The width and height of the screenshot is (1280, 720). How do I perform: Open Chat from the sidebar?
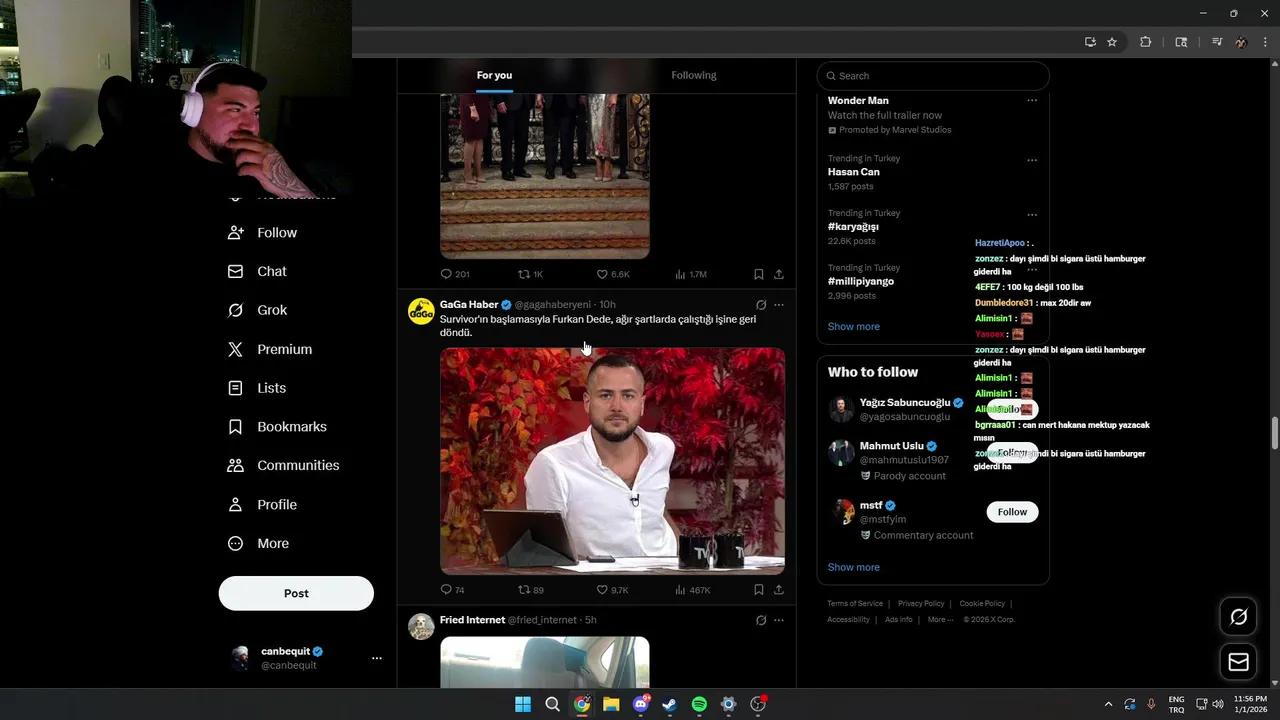coord(258,271)
